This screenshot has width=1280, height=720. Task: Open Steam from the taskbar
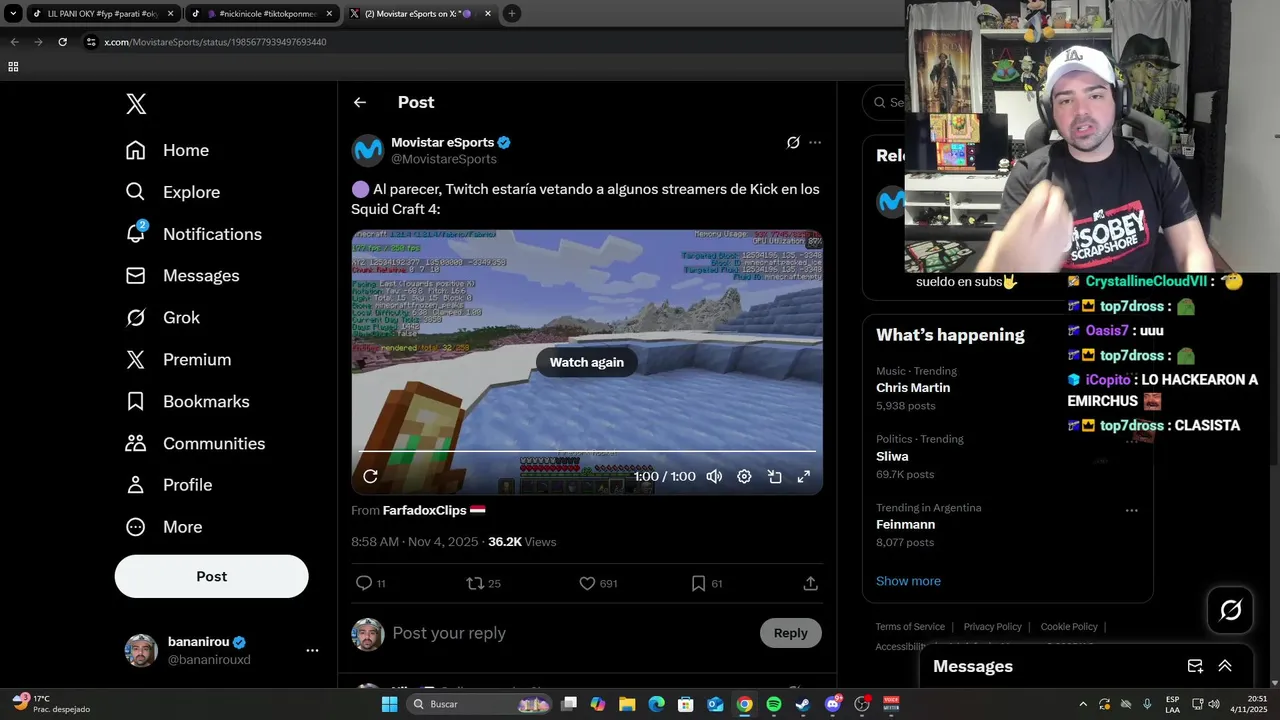coord(803,704)
